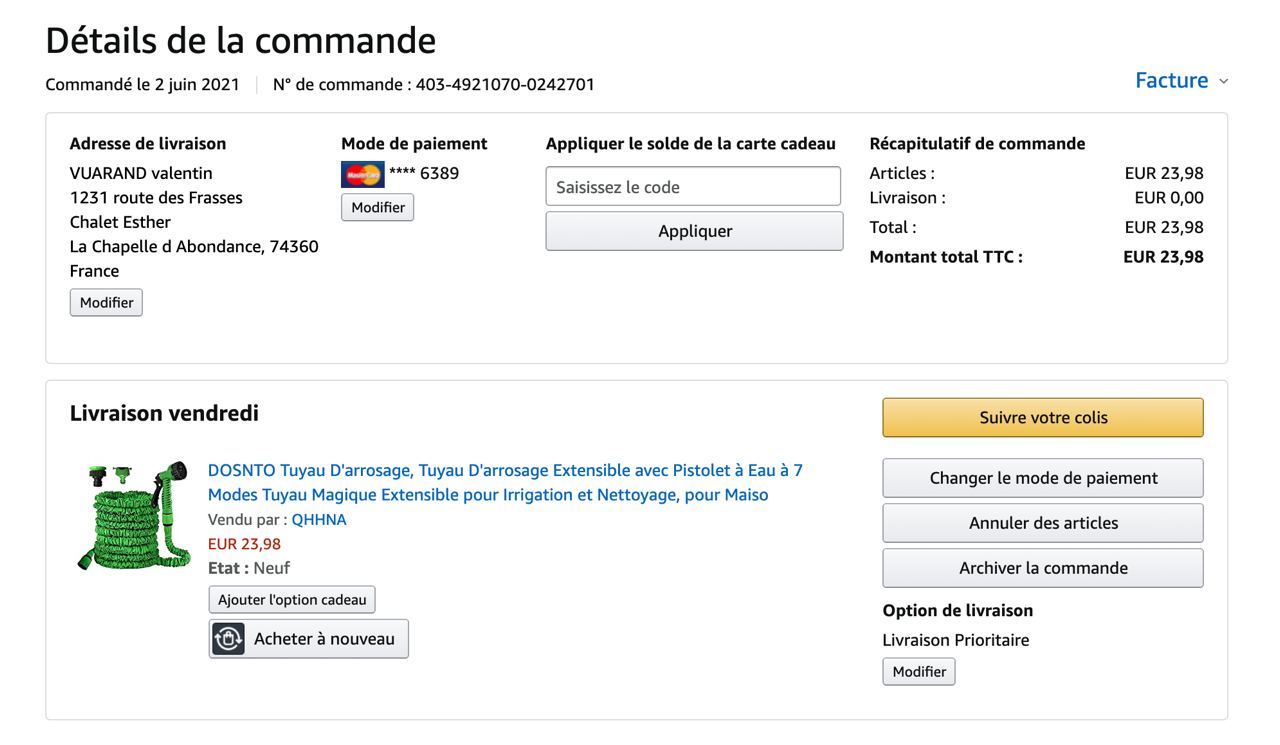The image size is (1280, 745).
Task: Modify the Livraison Prioritaire delivery option
Action: coord(918,672)
